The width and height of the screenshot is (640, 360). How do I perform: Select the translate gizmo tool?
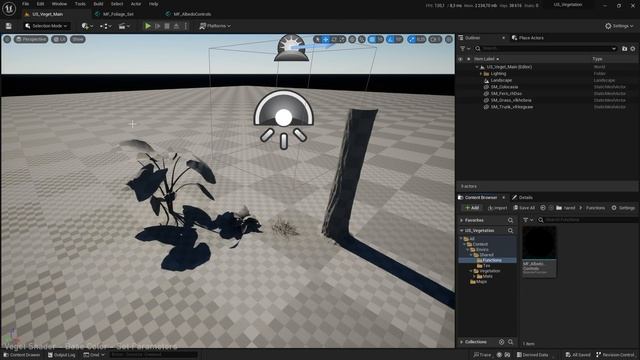[326, 39]
